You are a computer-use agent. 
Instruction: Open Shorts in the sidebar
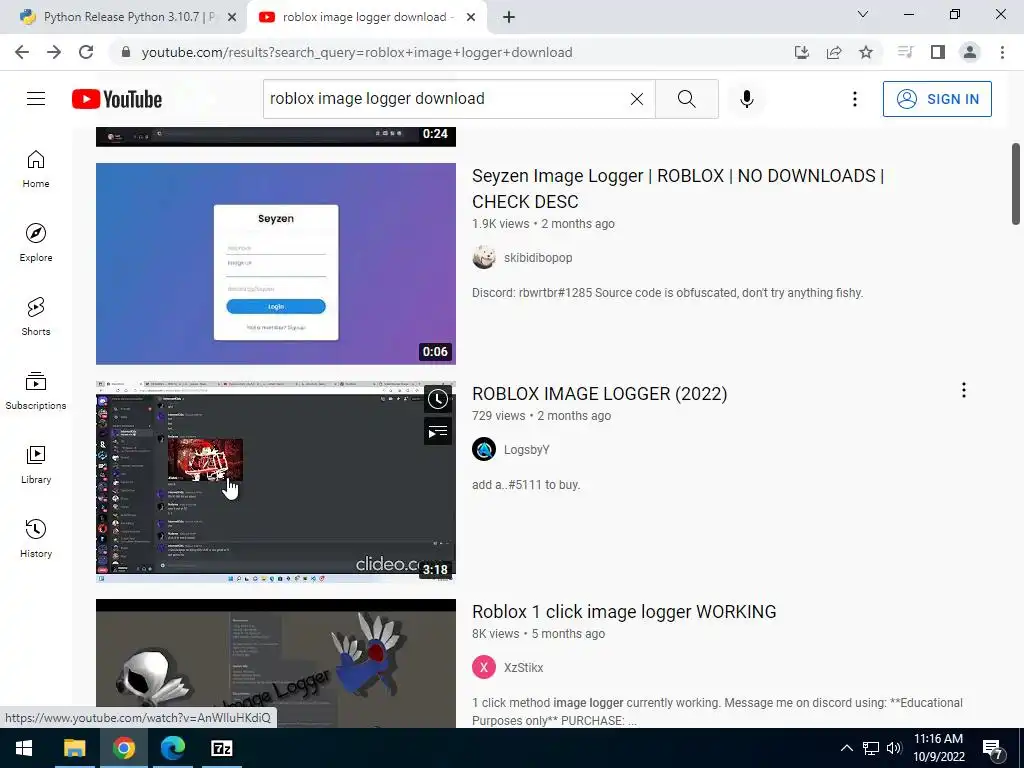pyautogui.click(x=36, y=317)
